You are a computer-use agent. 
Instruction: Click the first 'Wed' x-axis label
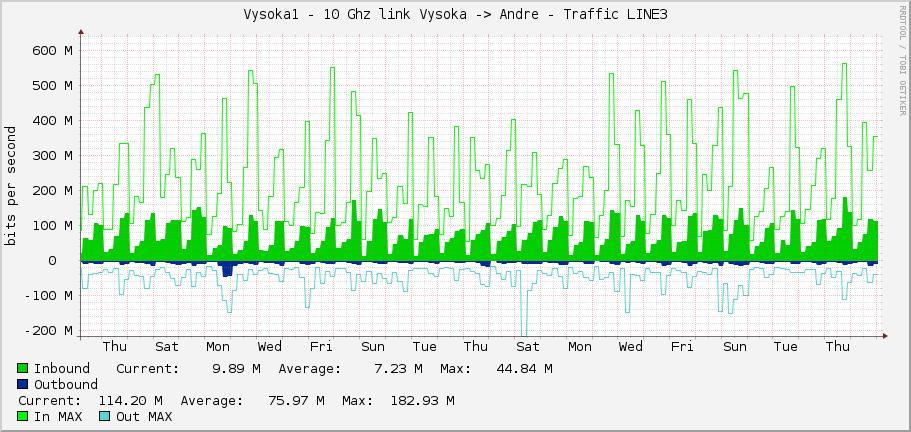(270, 347)
